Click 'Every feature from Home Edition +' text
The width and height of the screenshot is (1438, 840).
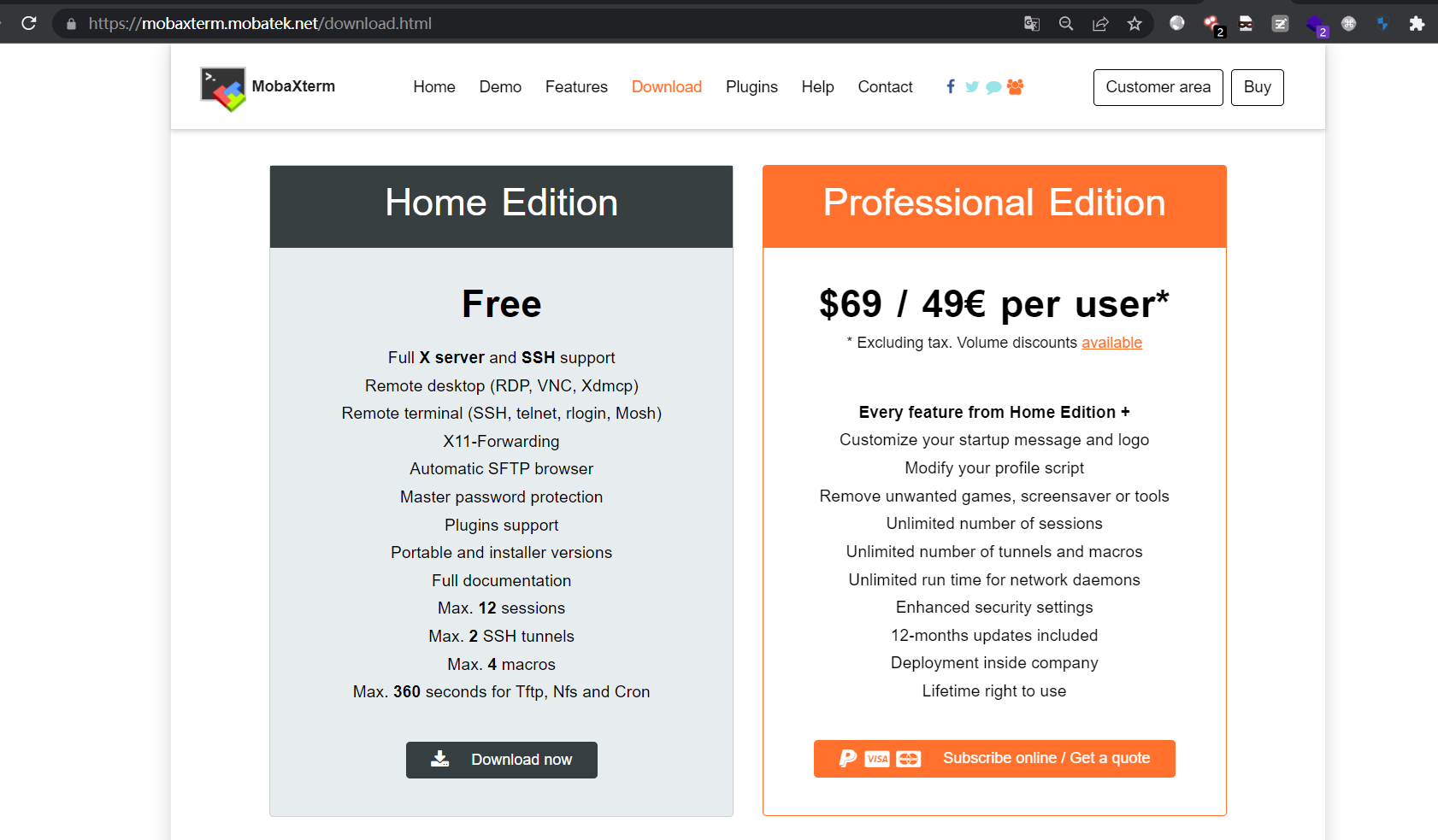coord(994,413)
